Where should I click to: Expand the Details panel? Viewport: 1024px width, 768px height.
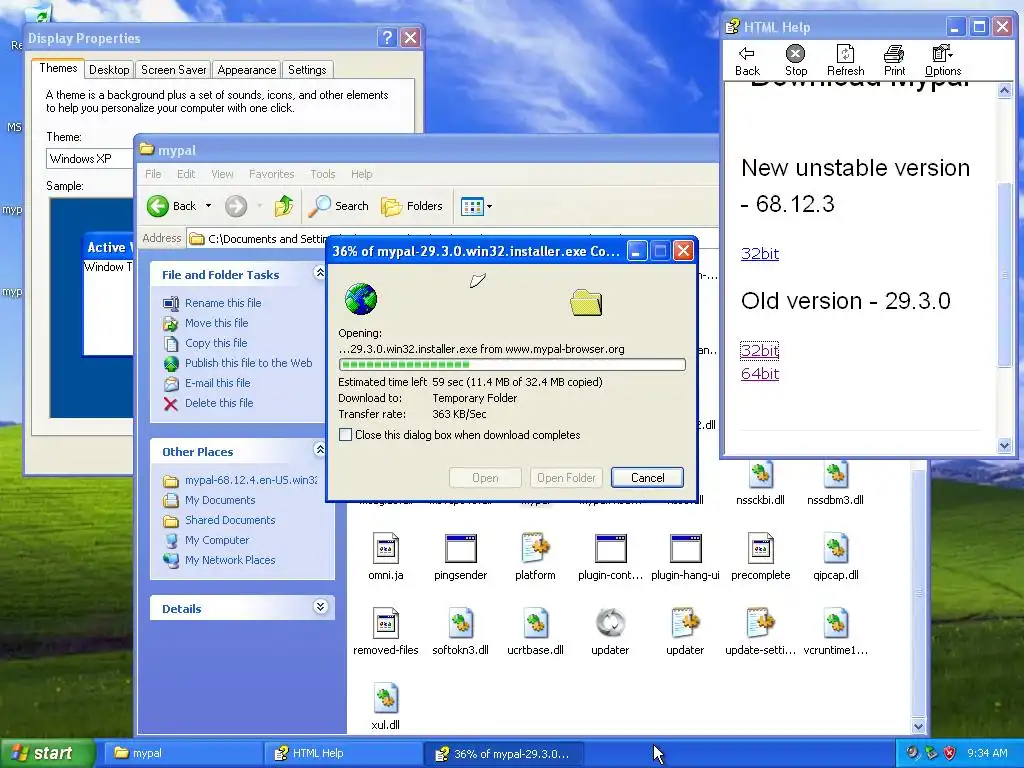click(320, 607)
